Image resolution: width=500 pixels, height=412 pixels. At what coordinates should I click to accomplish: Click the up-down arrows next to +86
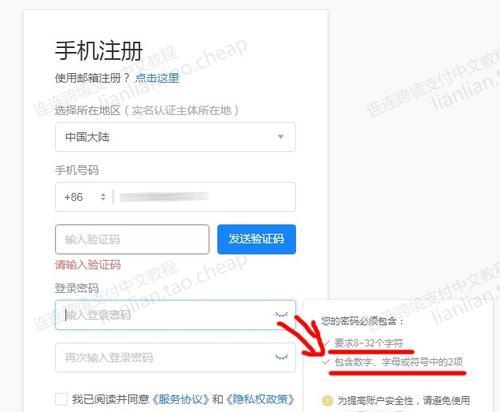pyautogui.click(x=103, y=197)
